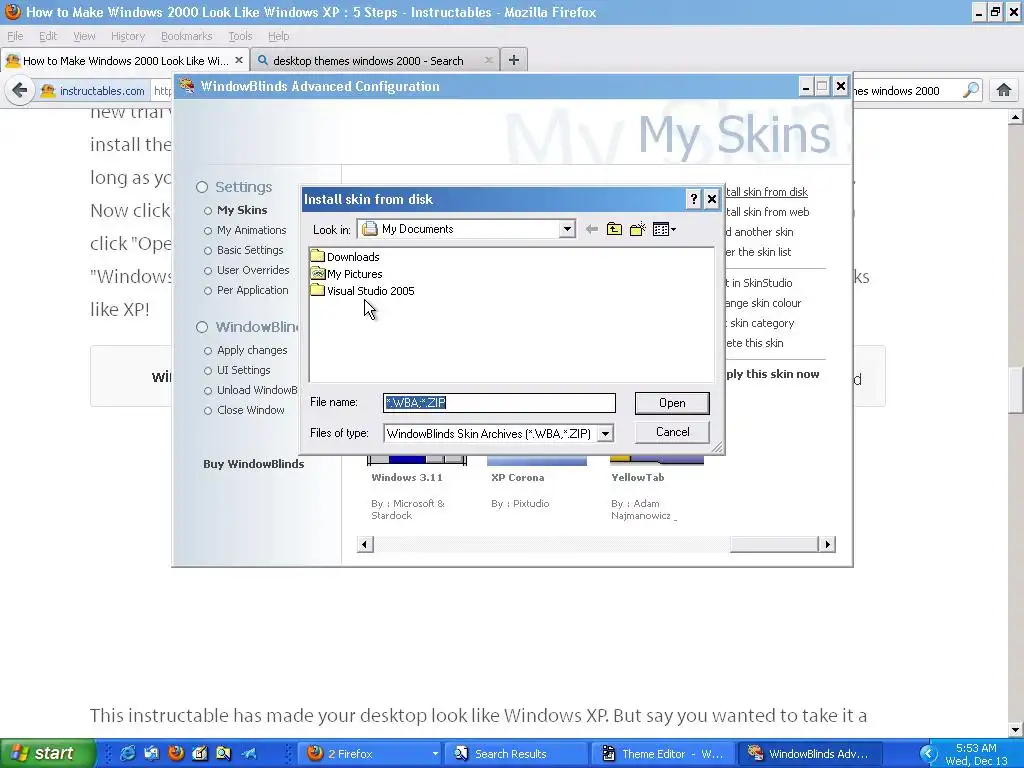Open the View menu icon in dialog

click(664, 229)
